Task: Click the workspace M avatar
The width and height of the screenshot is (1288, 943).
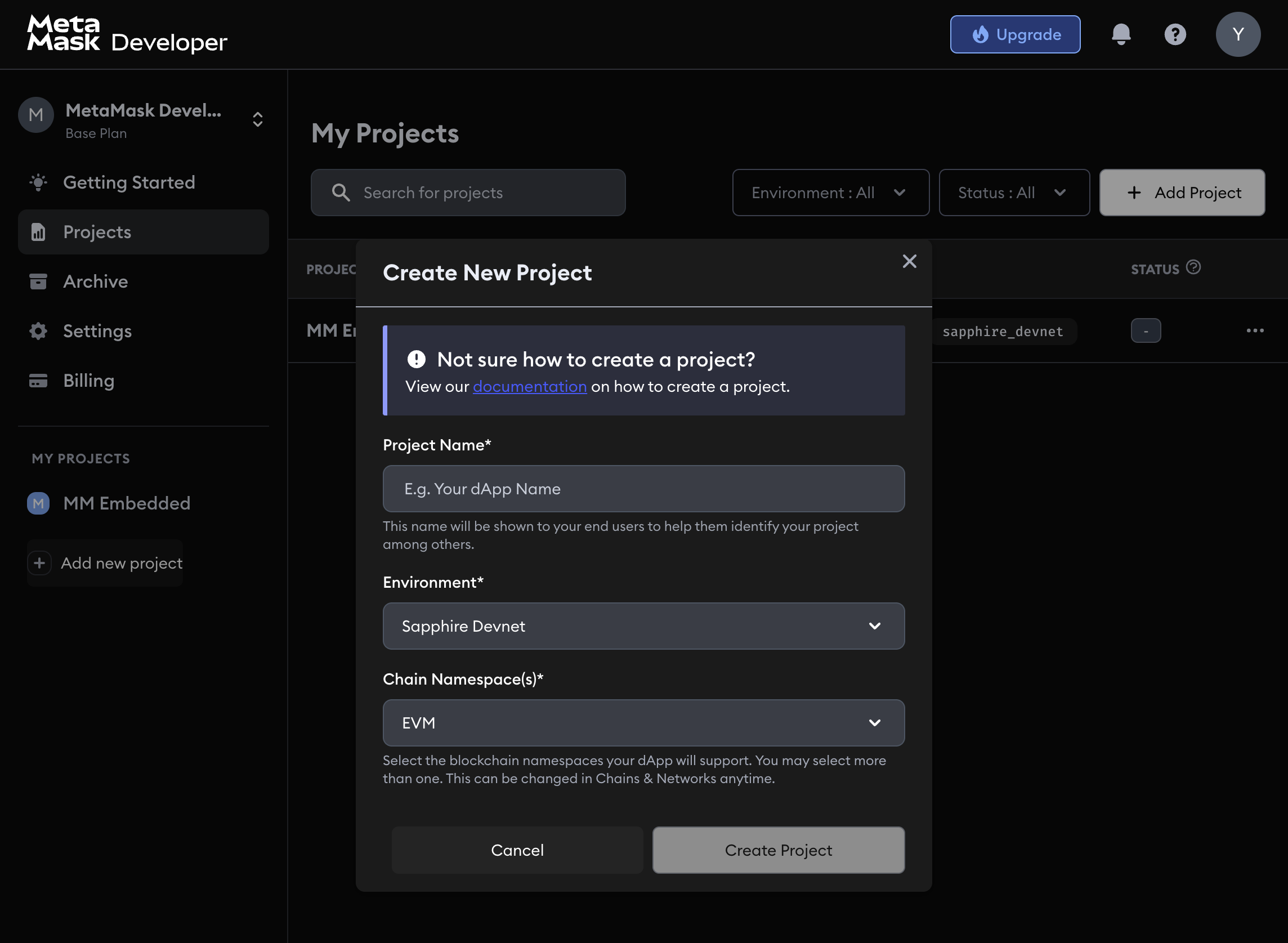Action: pos(36,115)
